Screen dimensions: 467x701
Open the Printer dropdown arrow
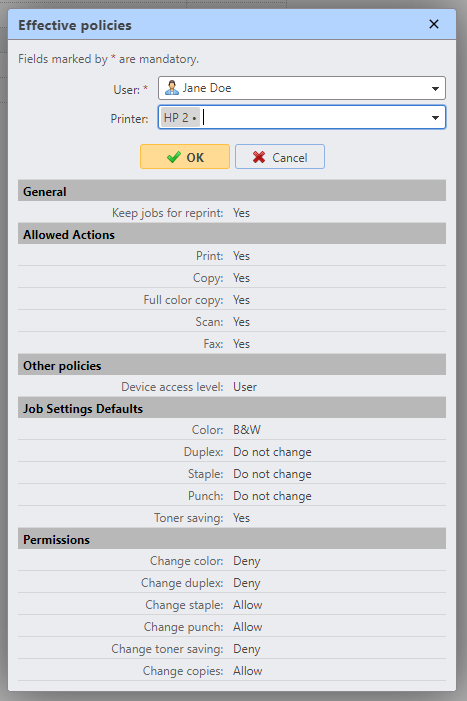point(435,118)
